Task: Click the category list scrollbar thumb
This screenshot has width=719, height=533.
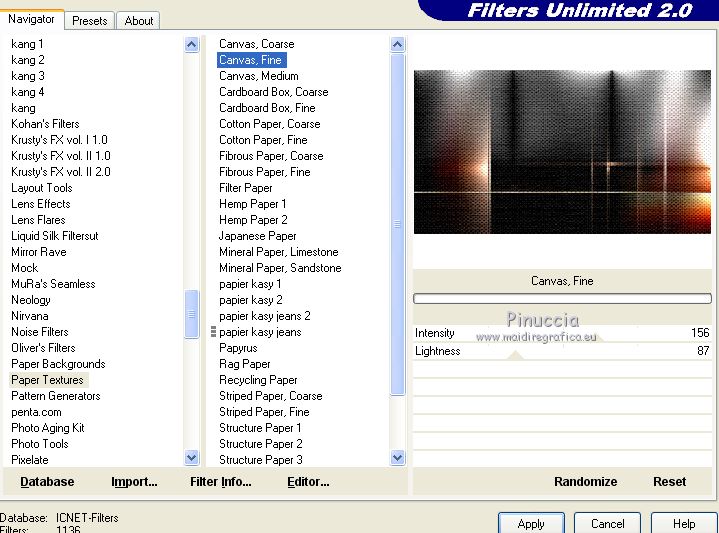Action: [192, 314]
